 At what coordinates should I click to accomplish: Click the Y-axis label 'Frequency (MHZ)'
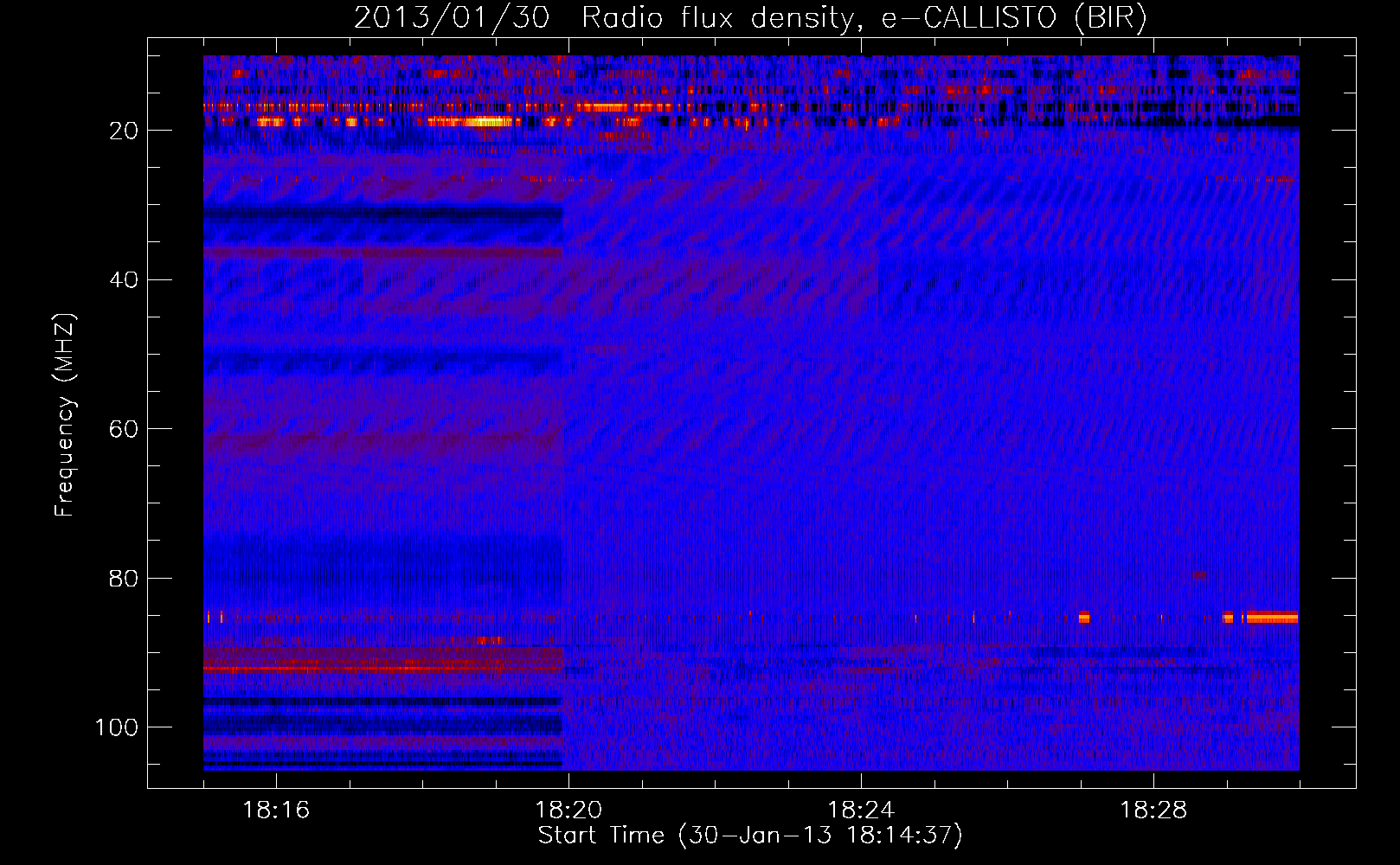click(x=65, y=415)
